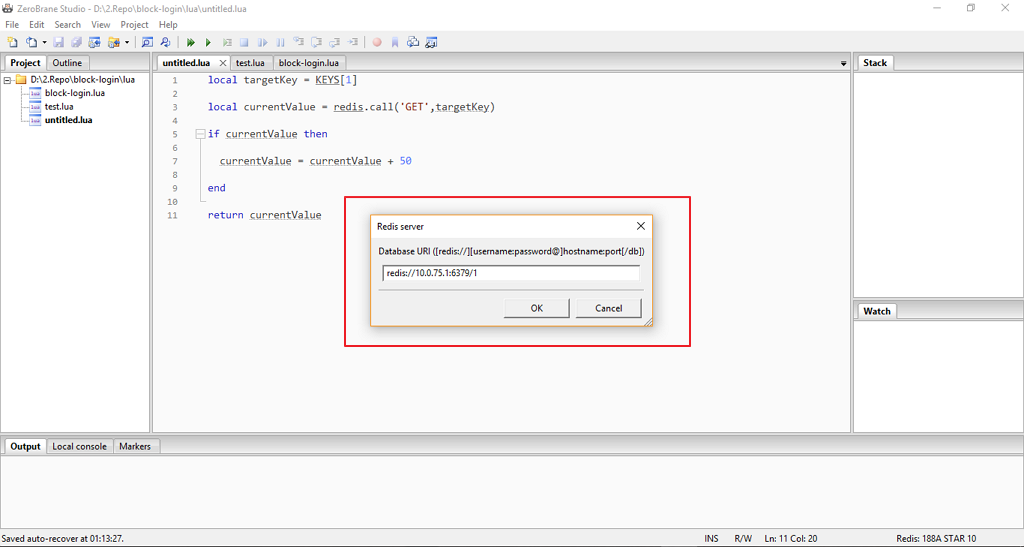The height and width of the screenshot is (547, 1024).
Task: Open the editor tabs list dropdown
Action: 843,64
